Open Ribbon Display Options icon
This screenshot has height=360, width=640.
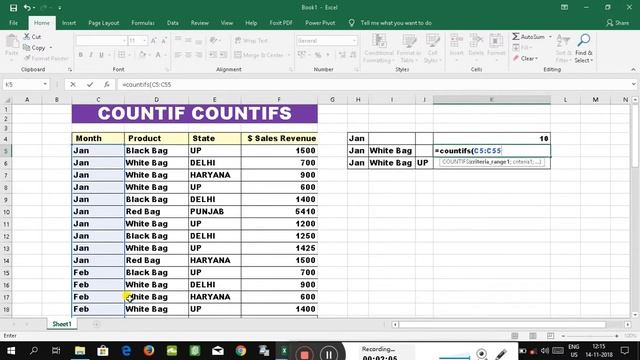[564, 7]
